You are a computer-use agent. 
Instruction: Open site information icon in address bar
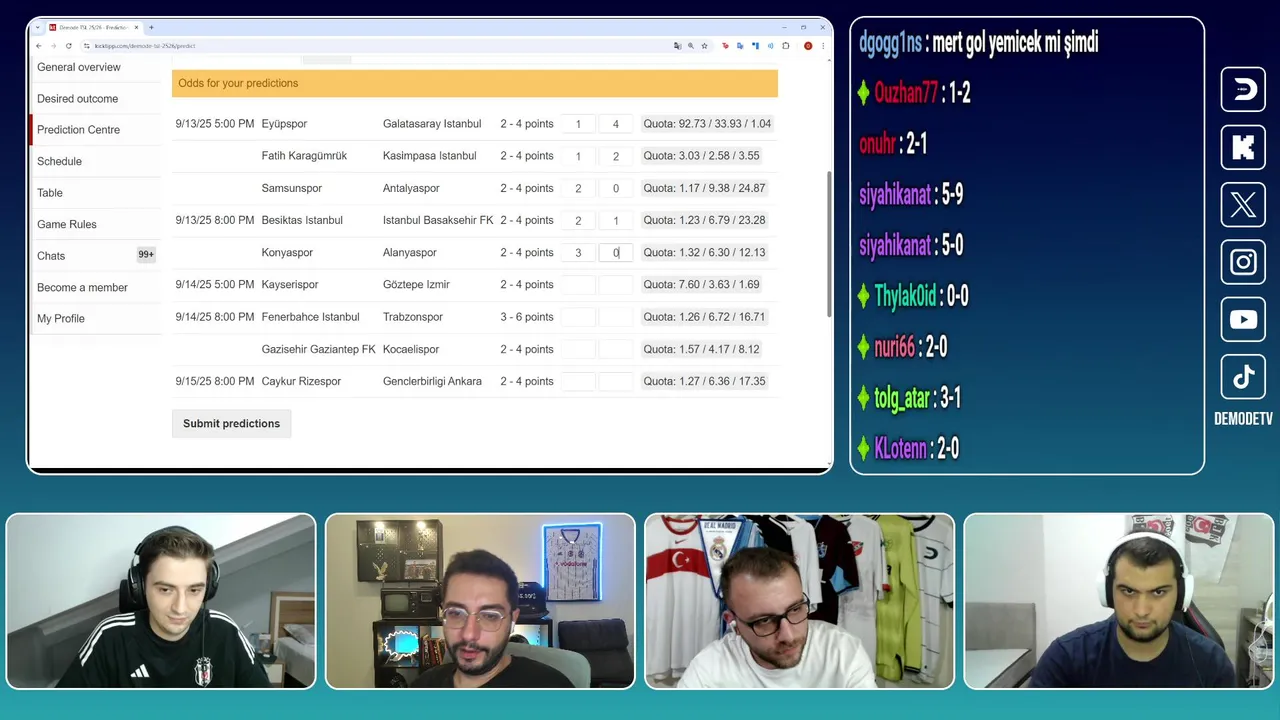pyautogui.click(x=87, y=46)
